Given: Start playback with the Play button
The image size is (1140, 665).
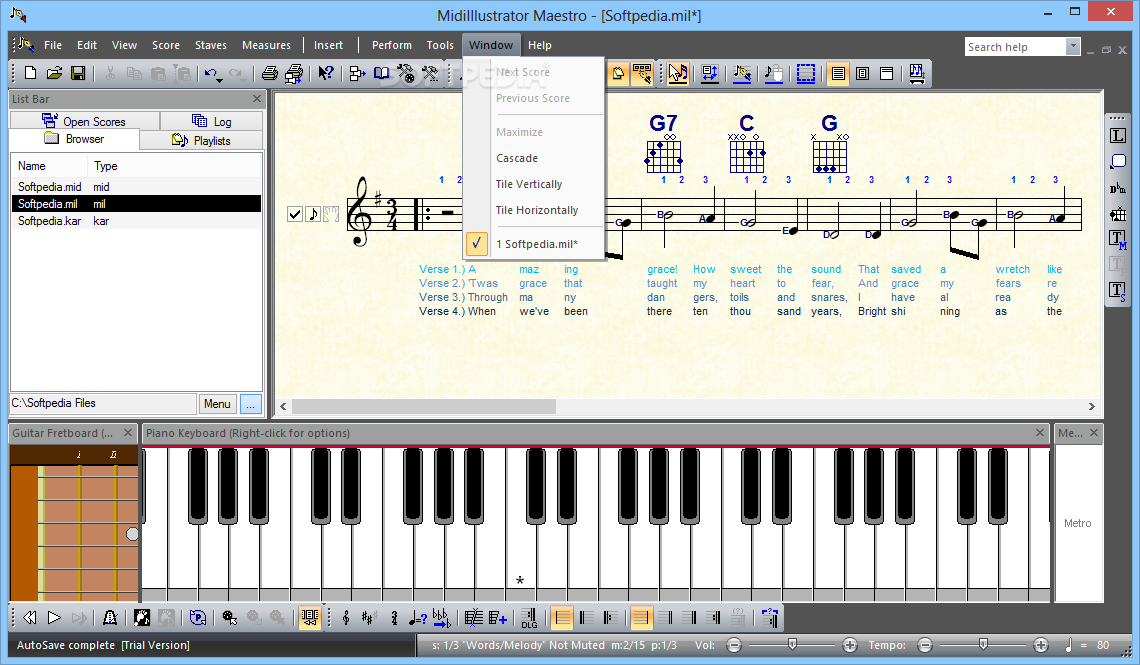Looking at the screenshot, I should tap(55, 618).
